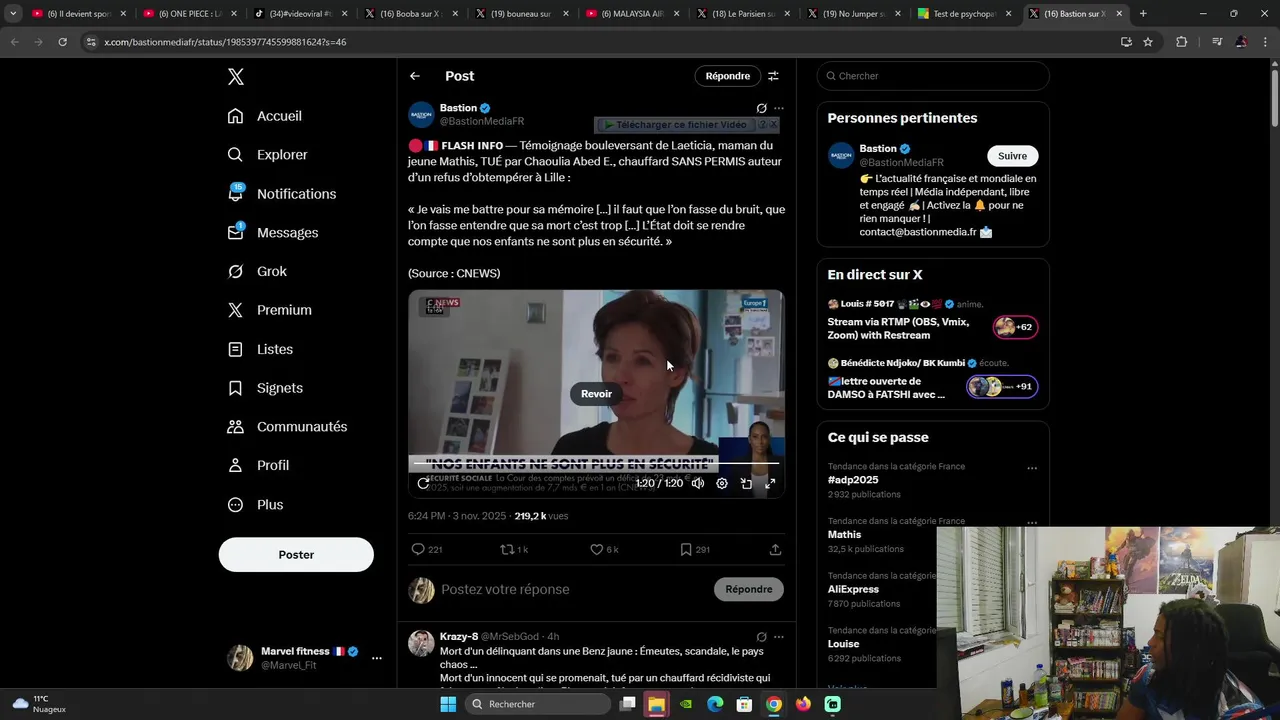Click the Windows Start button
Image resolution: width=1280 pixels, height=720 pixels.
448,704
